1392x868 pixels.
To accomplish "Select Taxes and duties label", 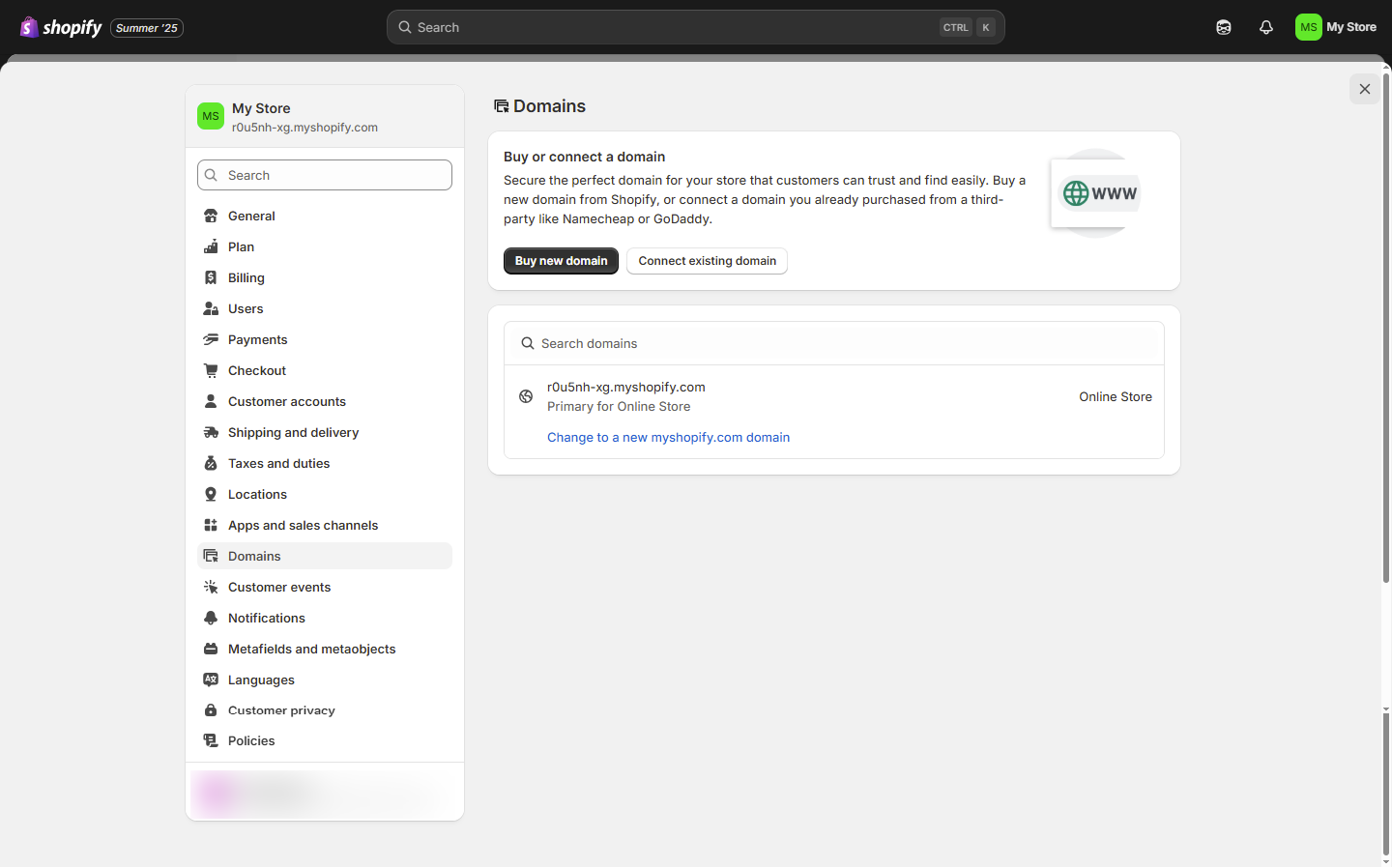I will (x=278, y=463).
